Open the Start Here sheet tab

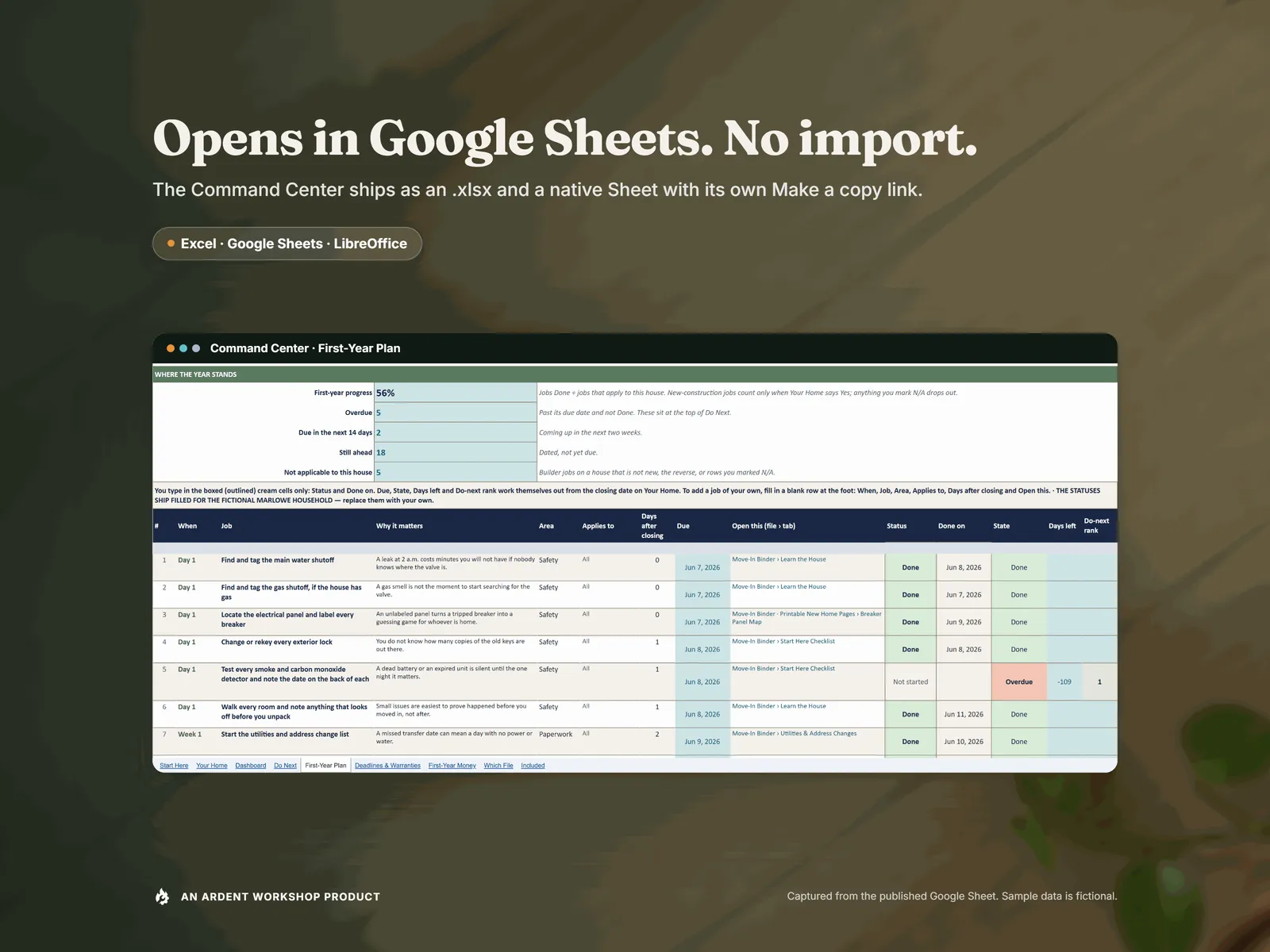pos(174,766)
